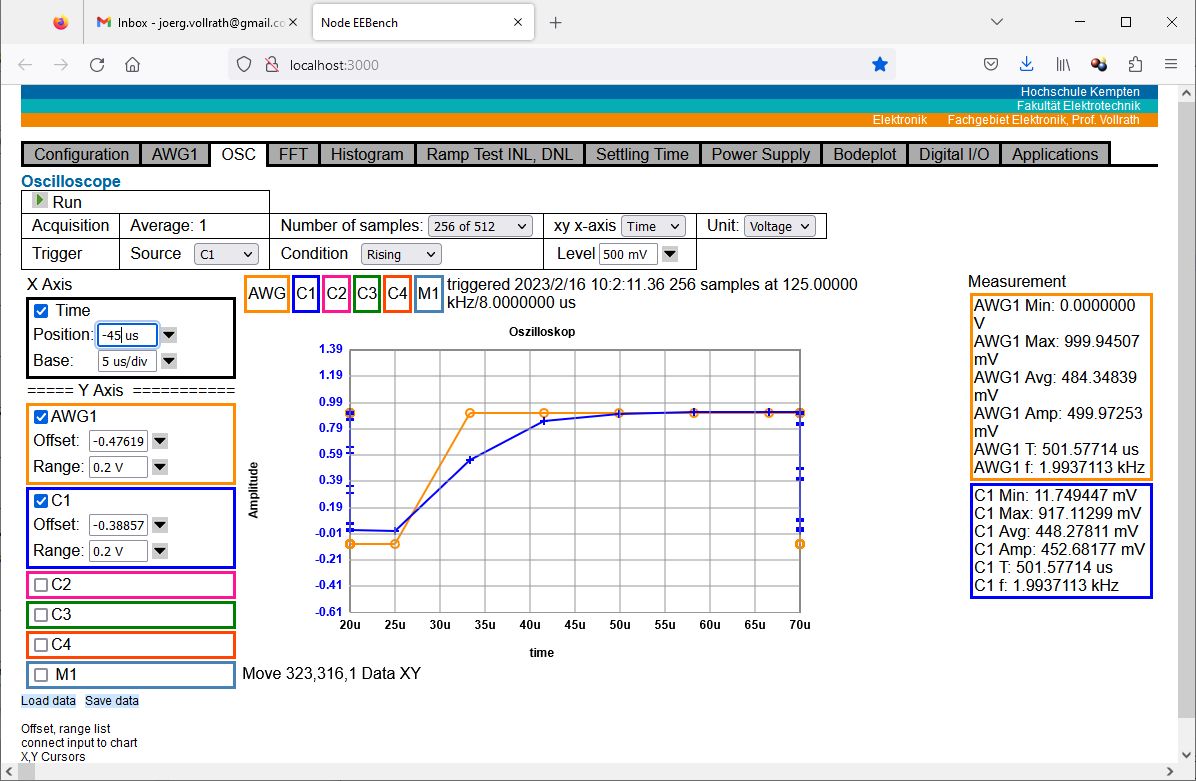Switch to the FFT tab
This screenshot has width=1196, height=781.
point(293,154)
